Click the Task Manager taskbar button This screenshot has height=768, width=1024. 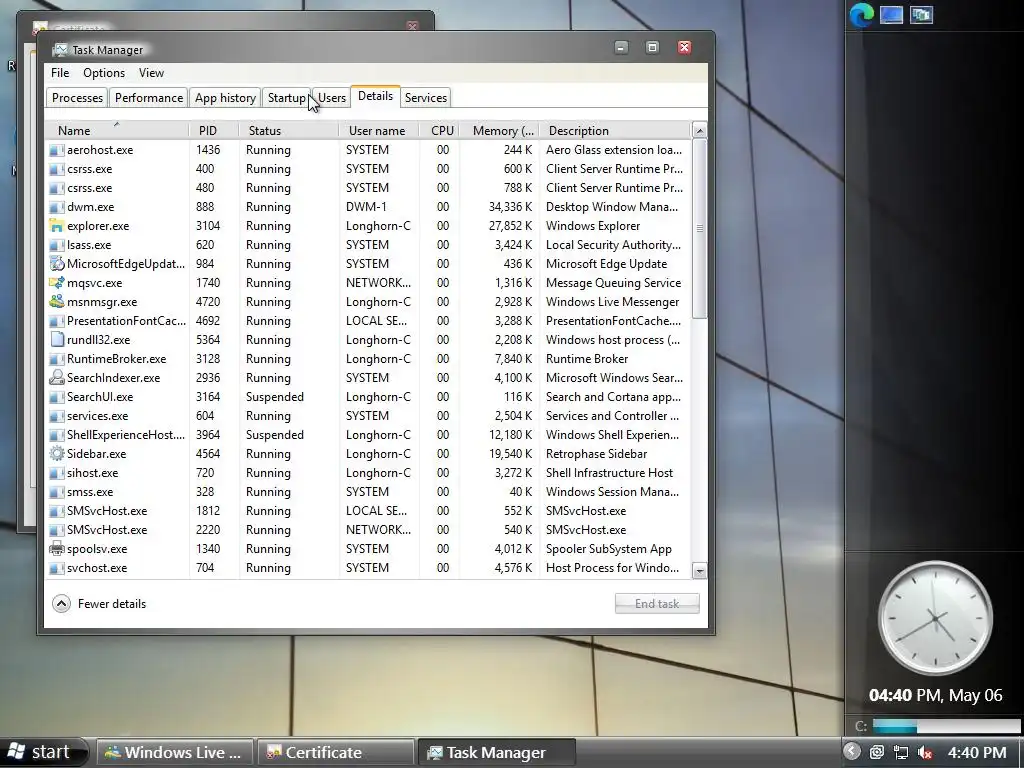click(x=496, y=752)
